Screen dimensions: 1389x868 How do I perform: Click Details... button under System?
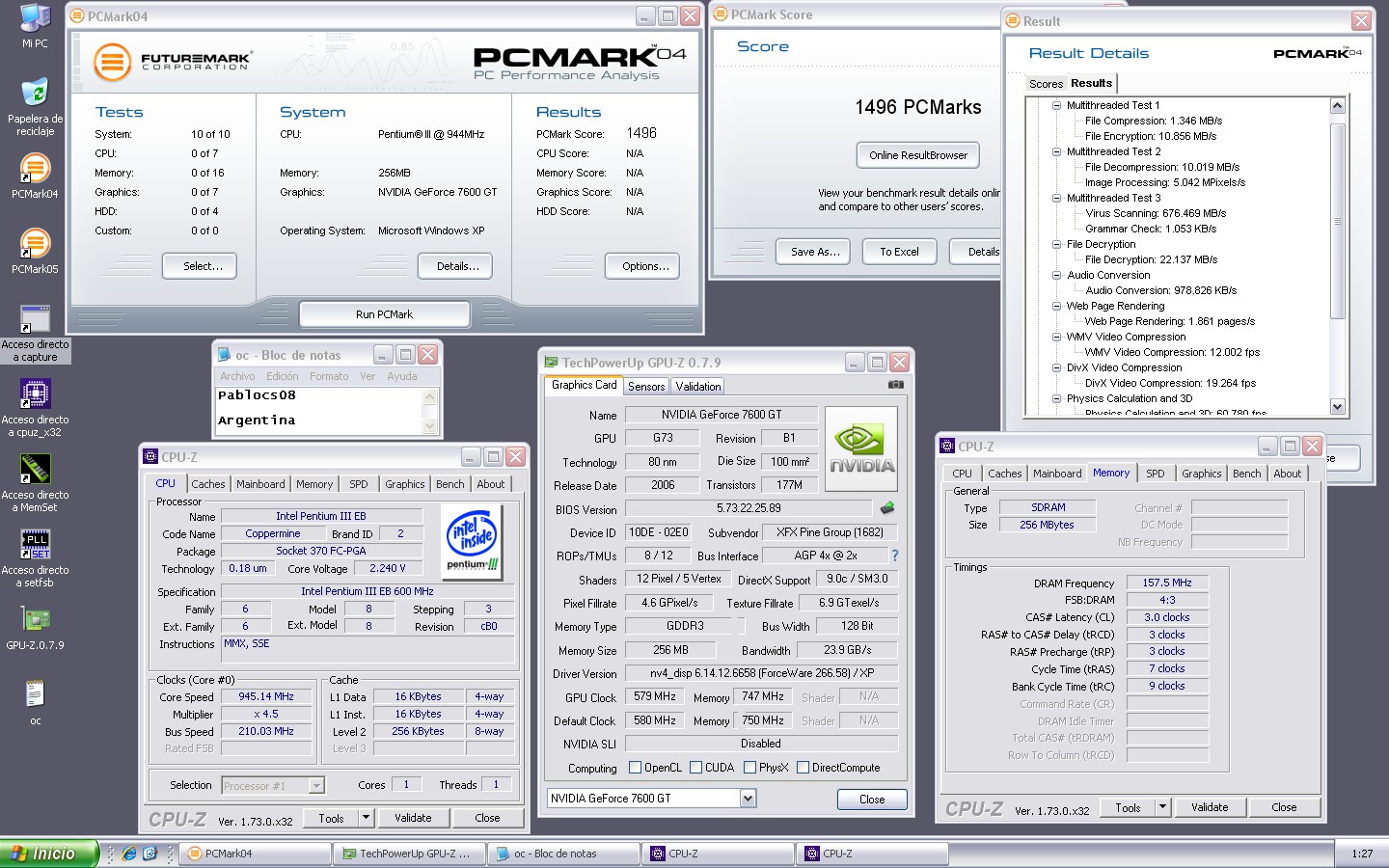455,266
